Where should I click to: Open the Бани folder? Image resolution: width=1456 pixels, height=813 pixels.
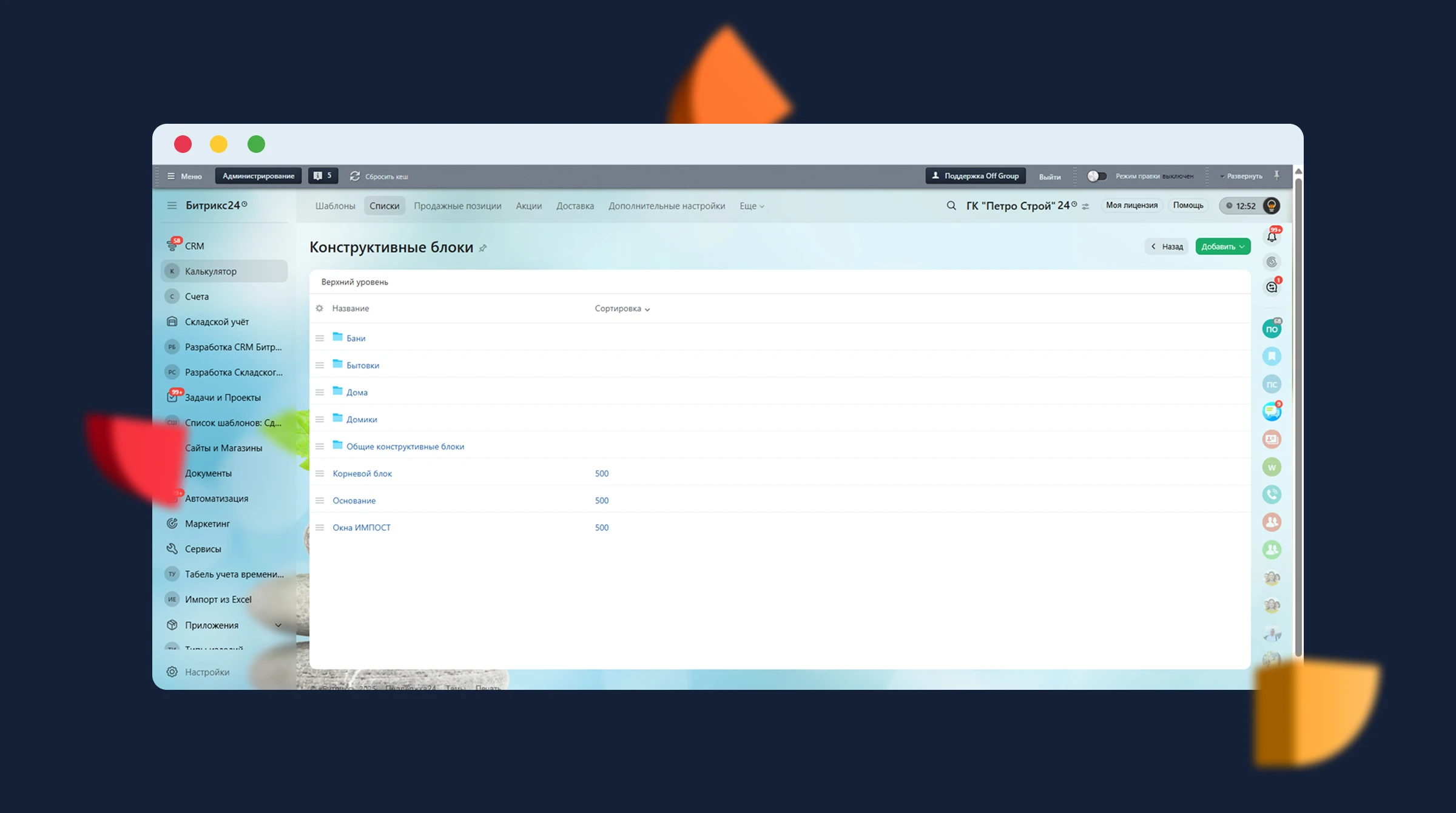tap(356, 338)
